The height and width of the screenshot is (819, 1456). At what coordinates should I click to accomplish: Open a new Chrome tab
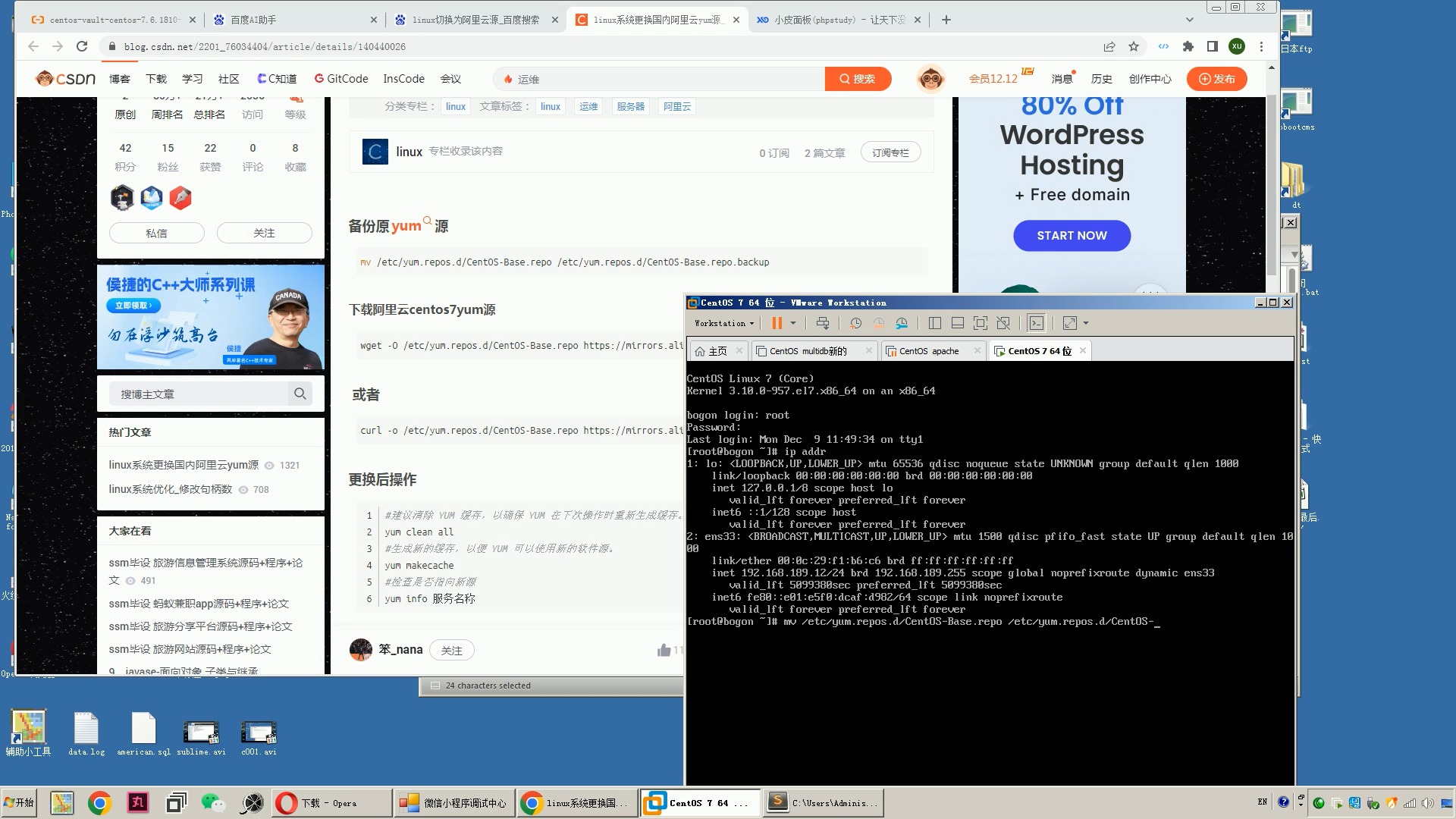point(946,20)
